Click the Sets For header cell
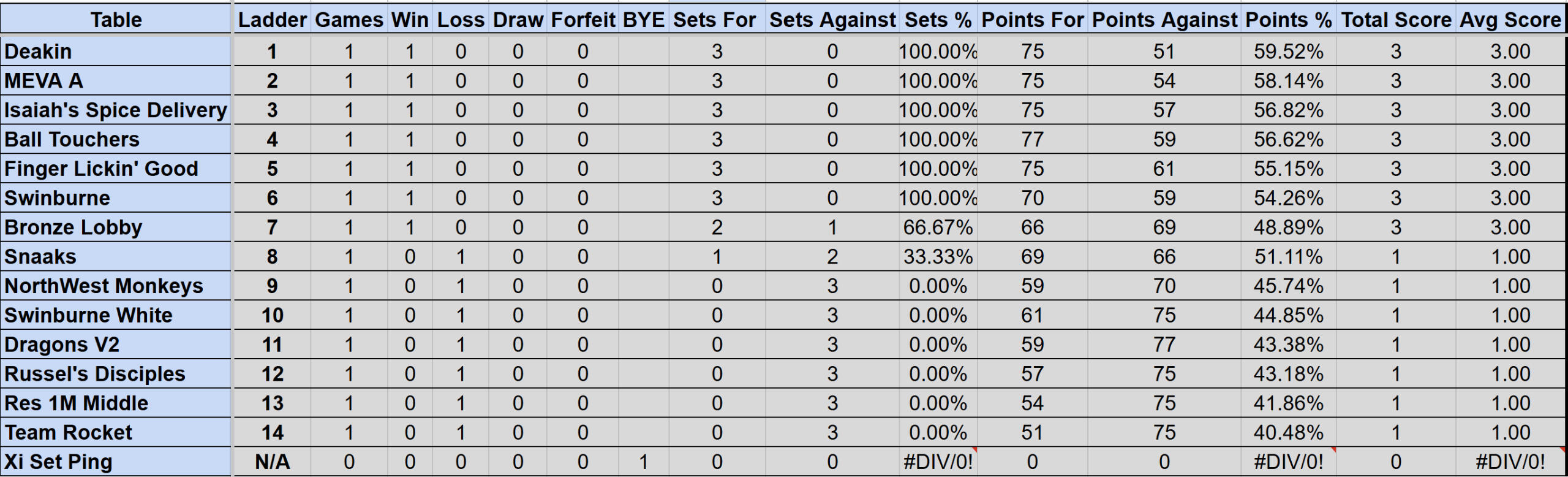1568x477 pixels. coord(717,20)
